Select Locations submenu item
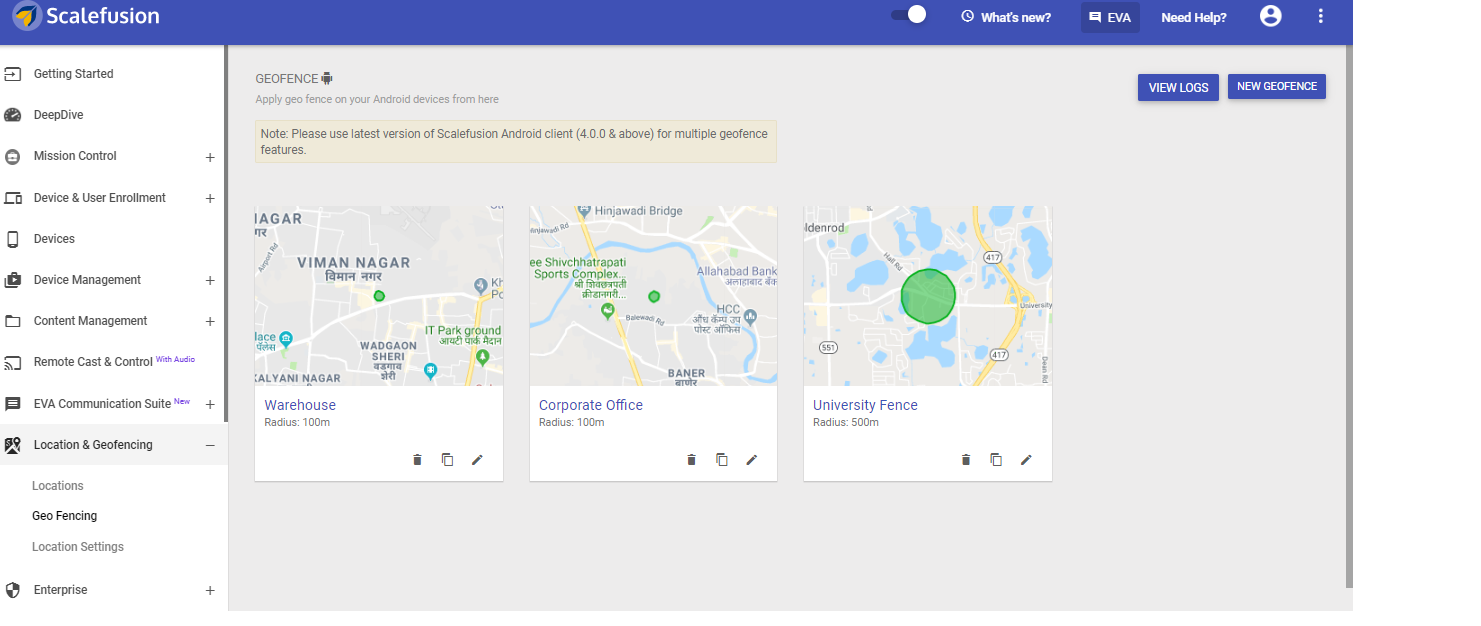This screenshot has height=626, width=1481. pyautogui.click(x=58, y=486)
